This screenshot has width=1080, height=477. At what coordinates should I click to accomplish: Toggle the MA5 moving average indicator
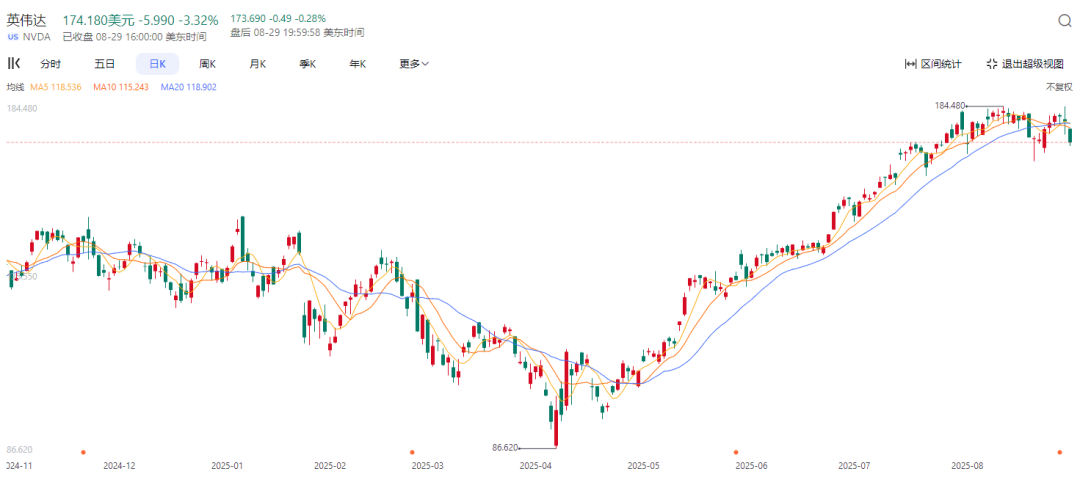(54, 87)
